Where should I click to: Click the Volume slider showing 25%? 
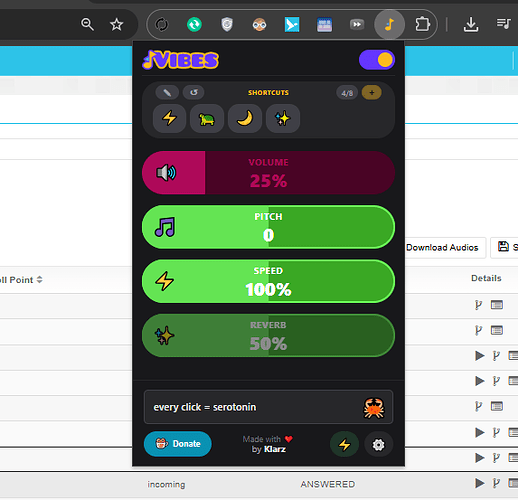pos(269,173)
